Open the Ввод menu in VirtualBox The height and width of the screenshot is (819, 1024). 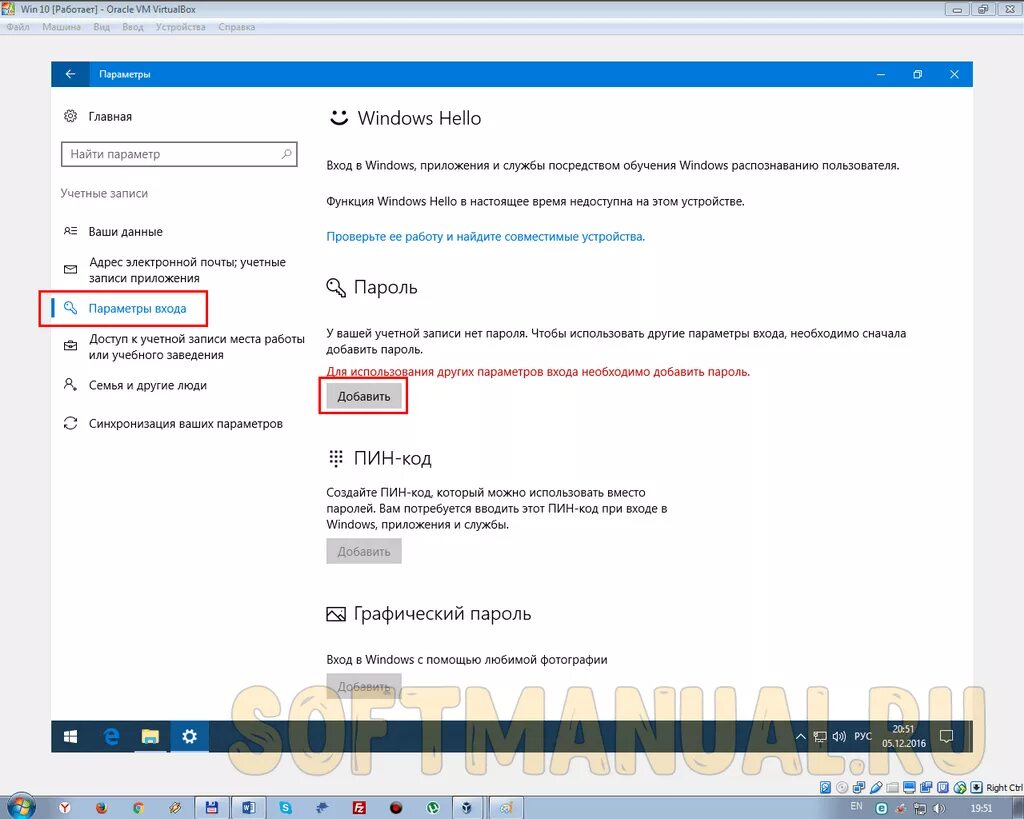[x=133, y=27]
